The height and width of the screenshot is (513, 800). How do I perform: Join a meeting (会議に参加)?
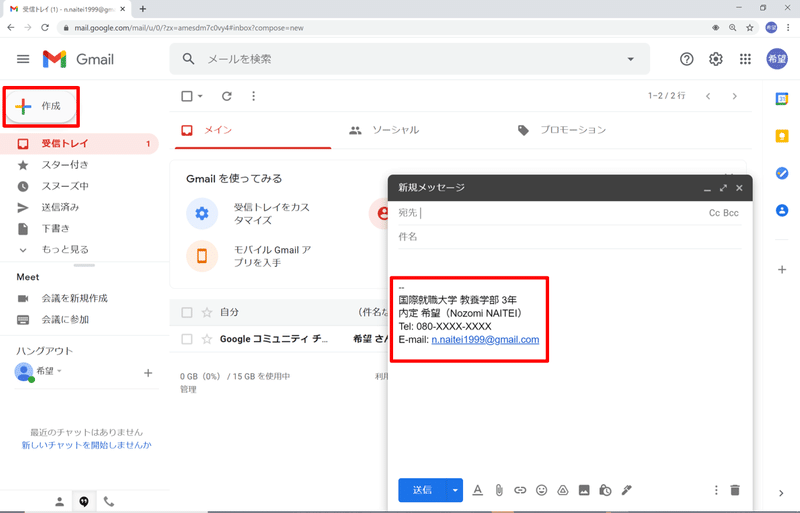pos(65,320)
